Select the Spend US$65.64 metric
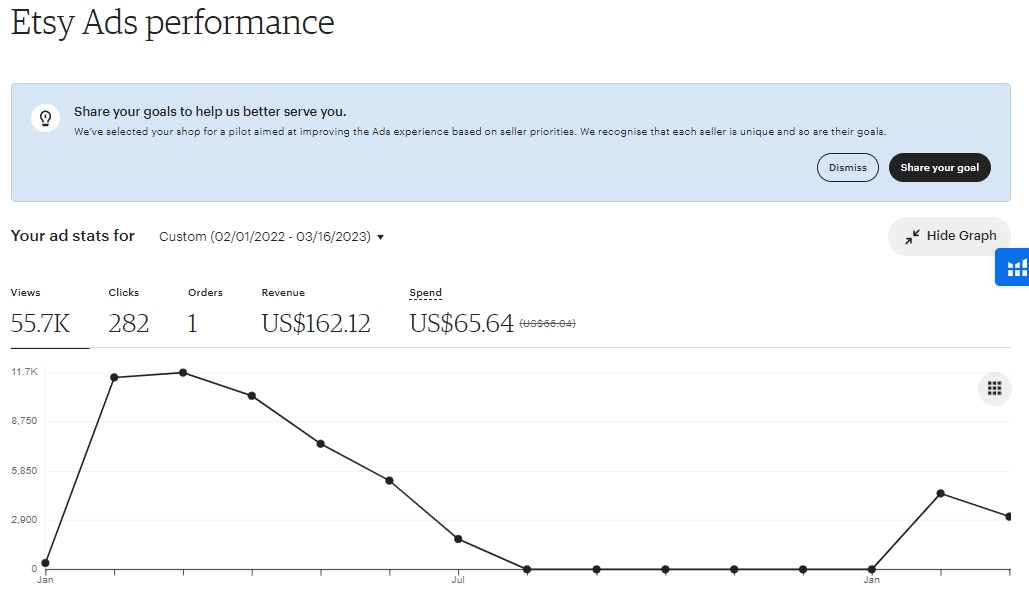The width and height of the screenshot is (1029, 593). pos(461,323)
